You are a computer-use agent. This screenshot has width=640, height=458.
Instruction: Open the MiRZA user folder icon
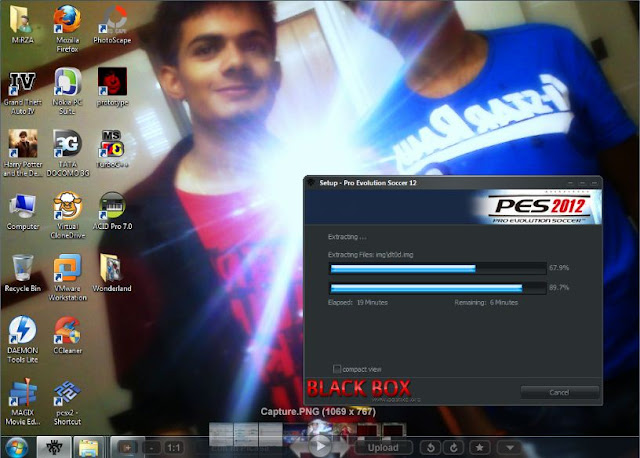[22, 25]
